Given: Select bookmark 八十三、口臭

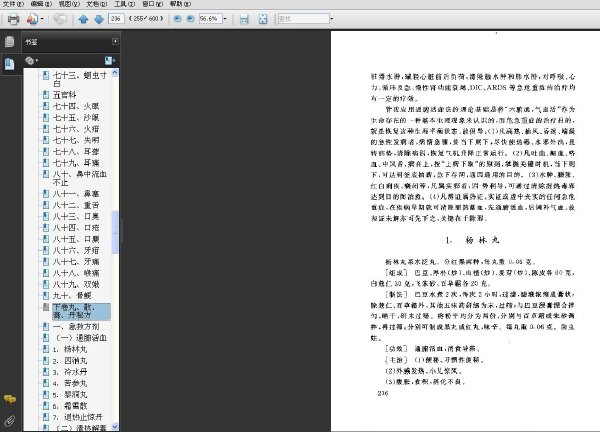Looking at the screenshot, I should tap(76, 216).
